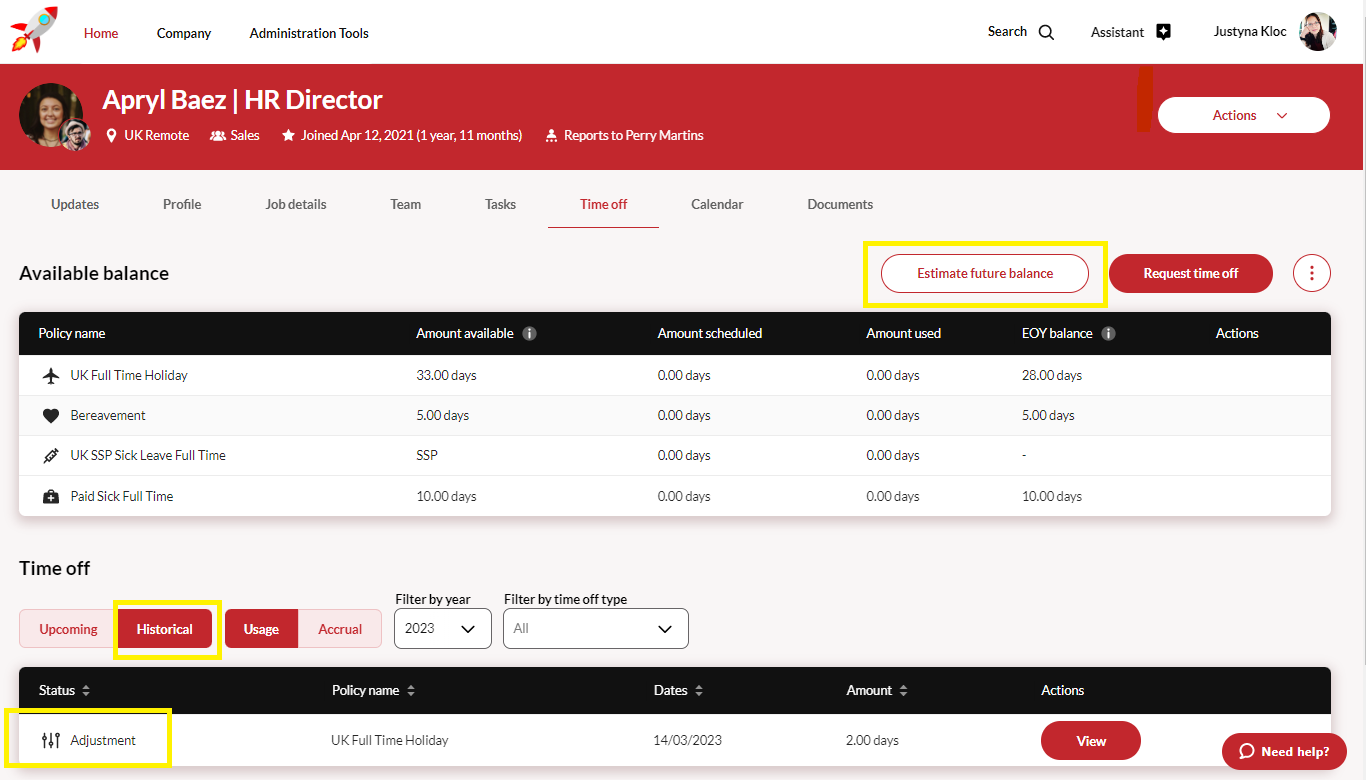Expand the Actions dropdown
Screen dimensions: 1366x780
tap(1243, 115)
